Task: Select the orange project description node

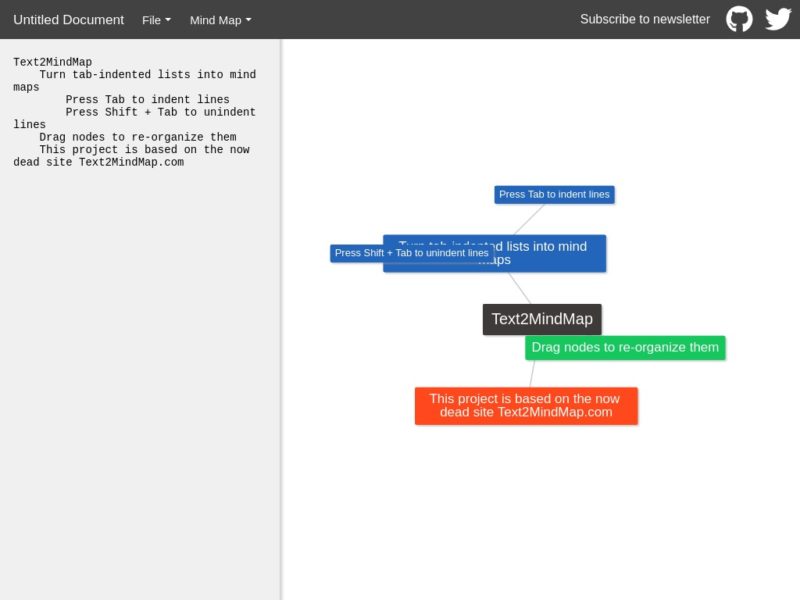Action: 524,405
